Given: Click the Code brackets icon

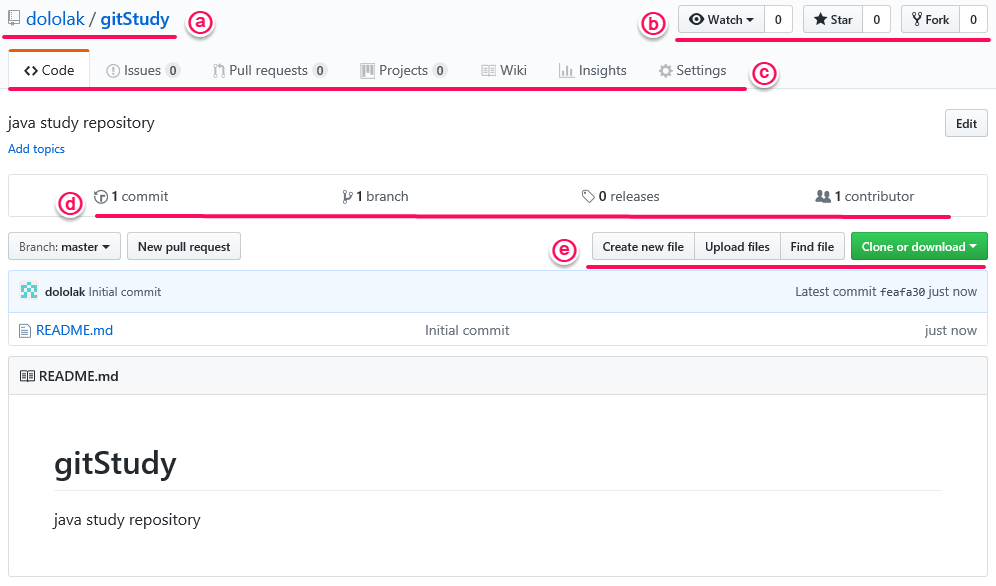Looking at the screenshot, I should [30, 71].
